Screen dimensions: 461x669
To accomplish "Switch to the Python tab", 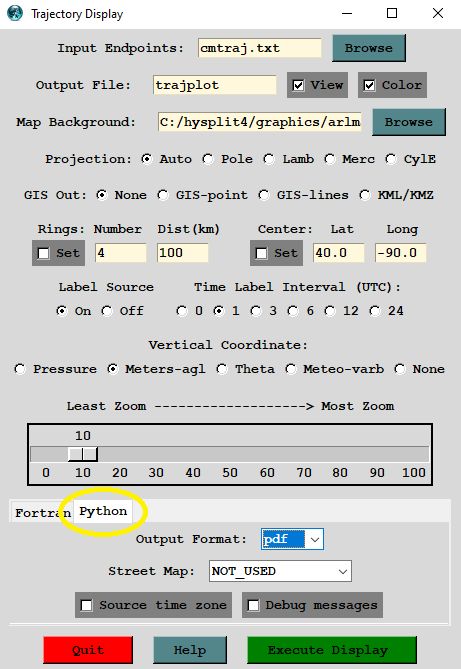I will tap(103, 511).
